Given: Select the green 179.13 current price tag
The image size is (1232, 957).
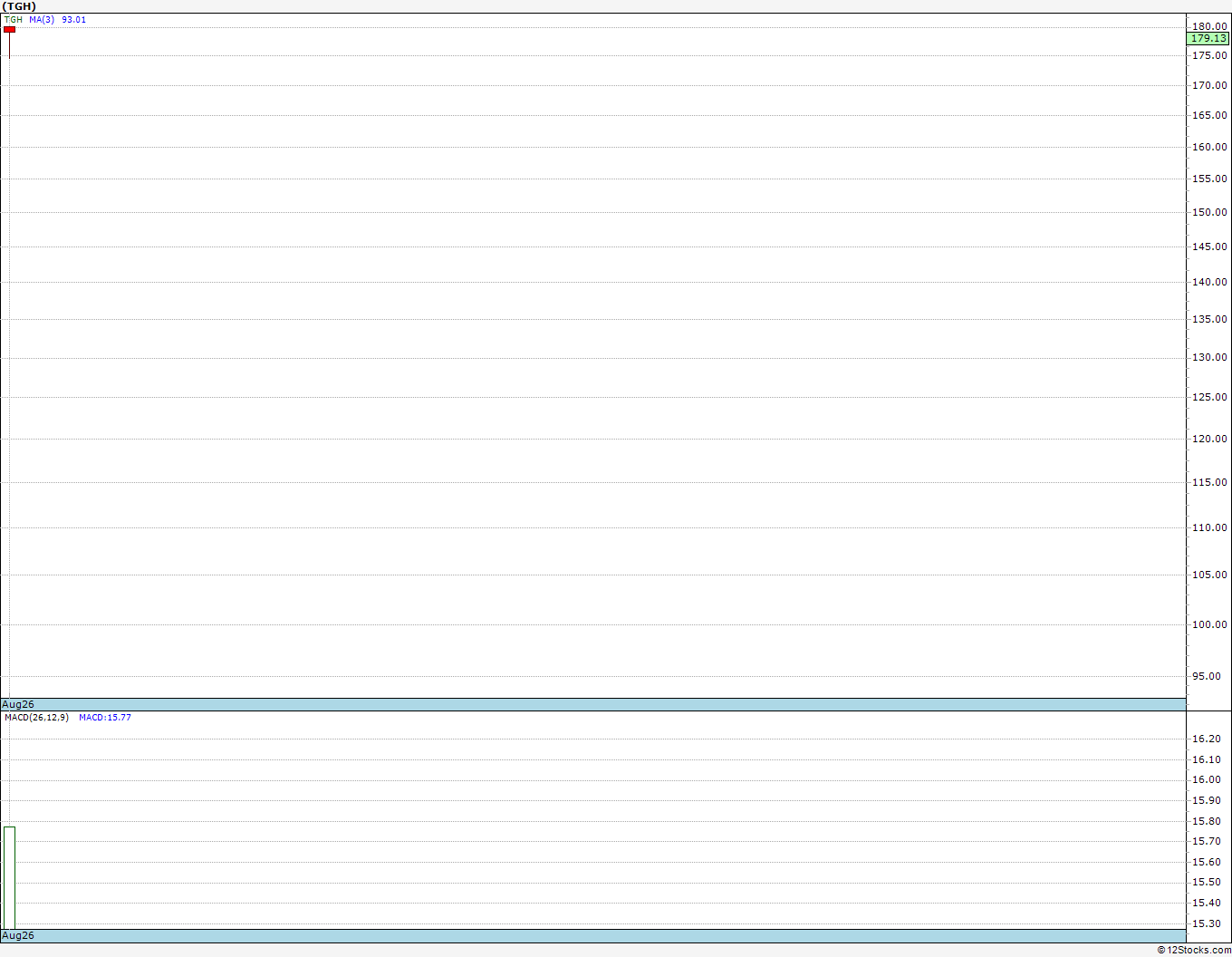Looking at the screenshot, I should click(1208, 38).
